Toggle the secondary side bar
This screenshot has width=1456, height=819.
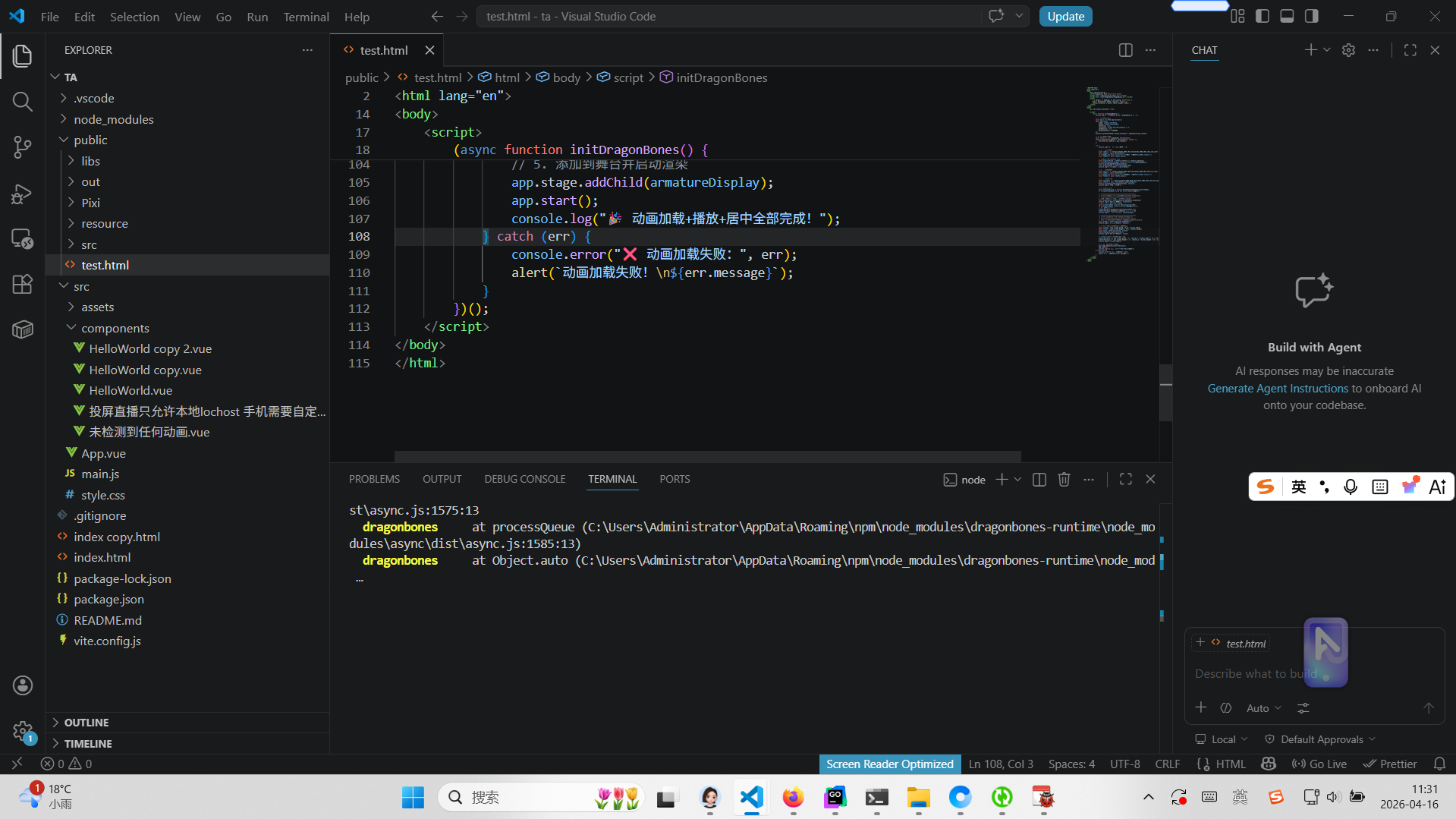click(1311, 16)
